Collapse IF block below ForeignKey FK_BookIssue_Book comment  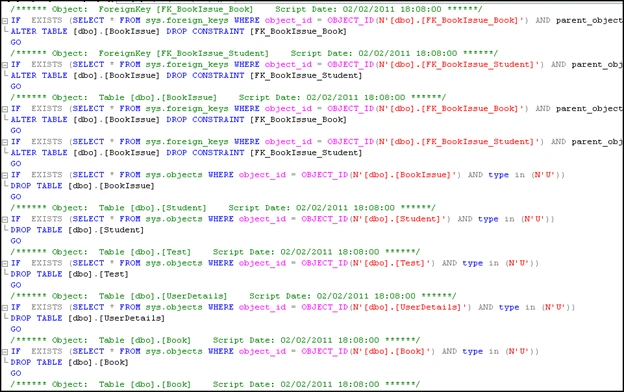[x=5, y=21]
